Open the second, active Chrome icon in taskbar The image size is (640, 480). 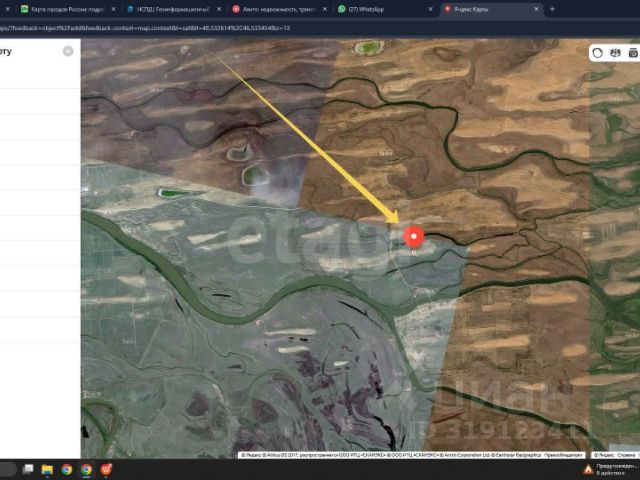(87, 469)
